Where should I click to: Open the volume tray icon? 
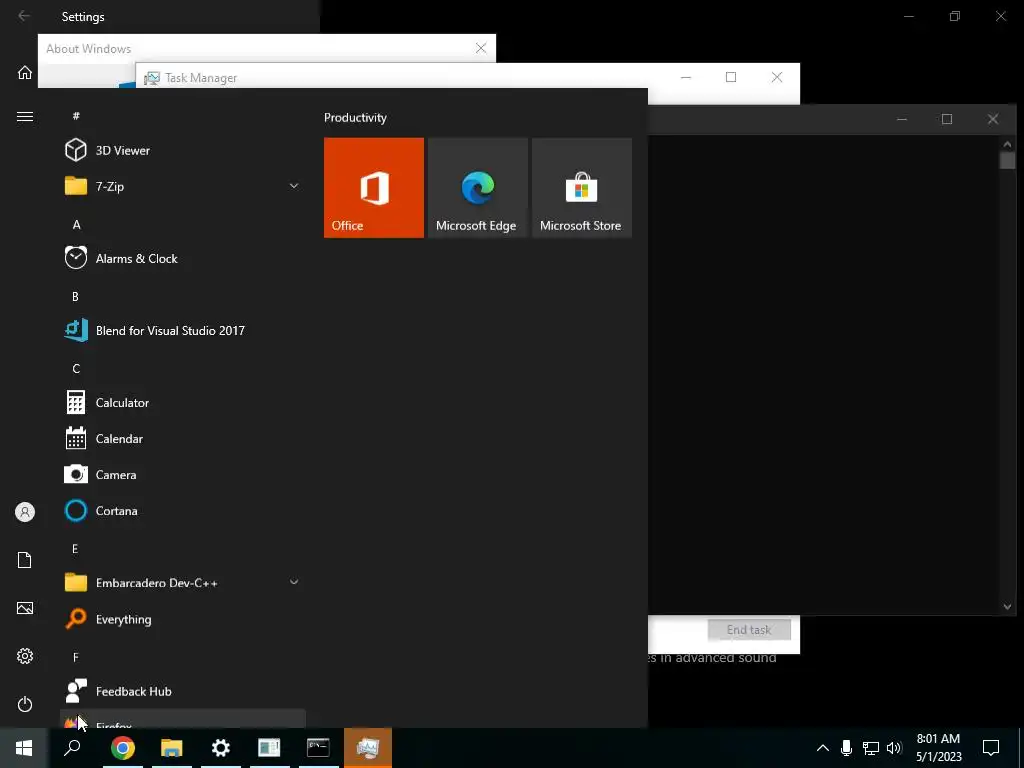click(894, 748)
